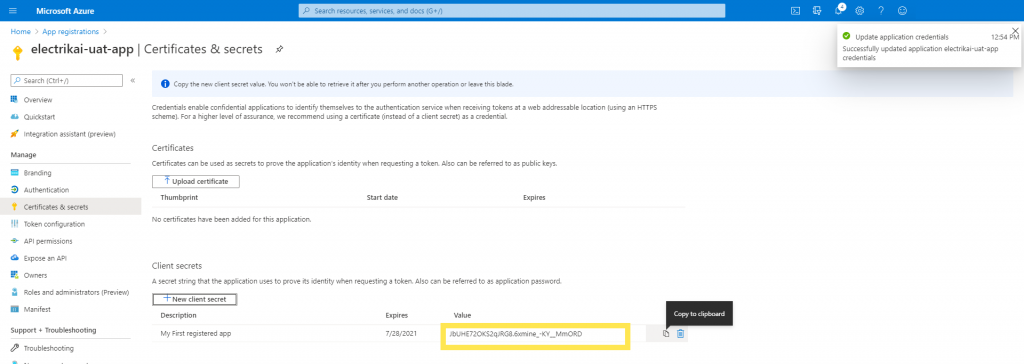Open Expose an API
The image size is (1024, 364).
[x=45, y=258]
